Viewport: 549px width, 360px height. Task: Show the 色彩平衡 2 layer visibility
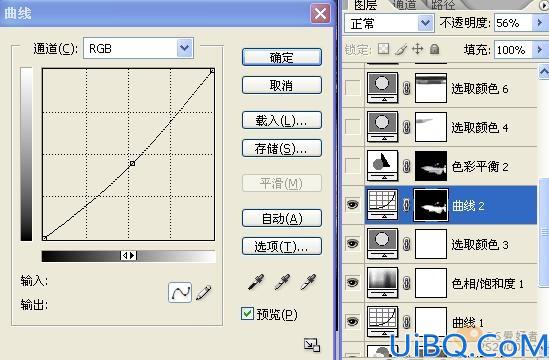point(353,165)
